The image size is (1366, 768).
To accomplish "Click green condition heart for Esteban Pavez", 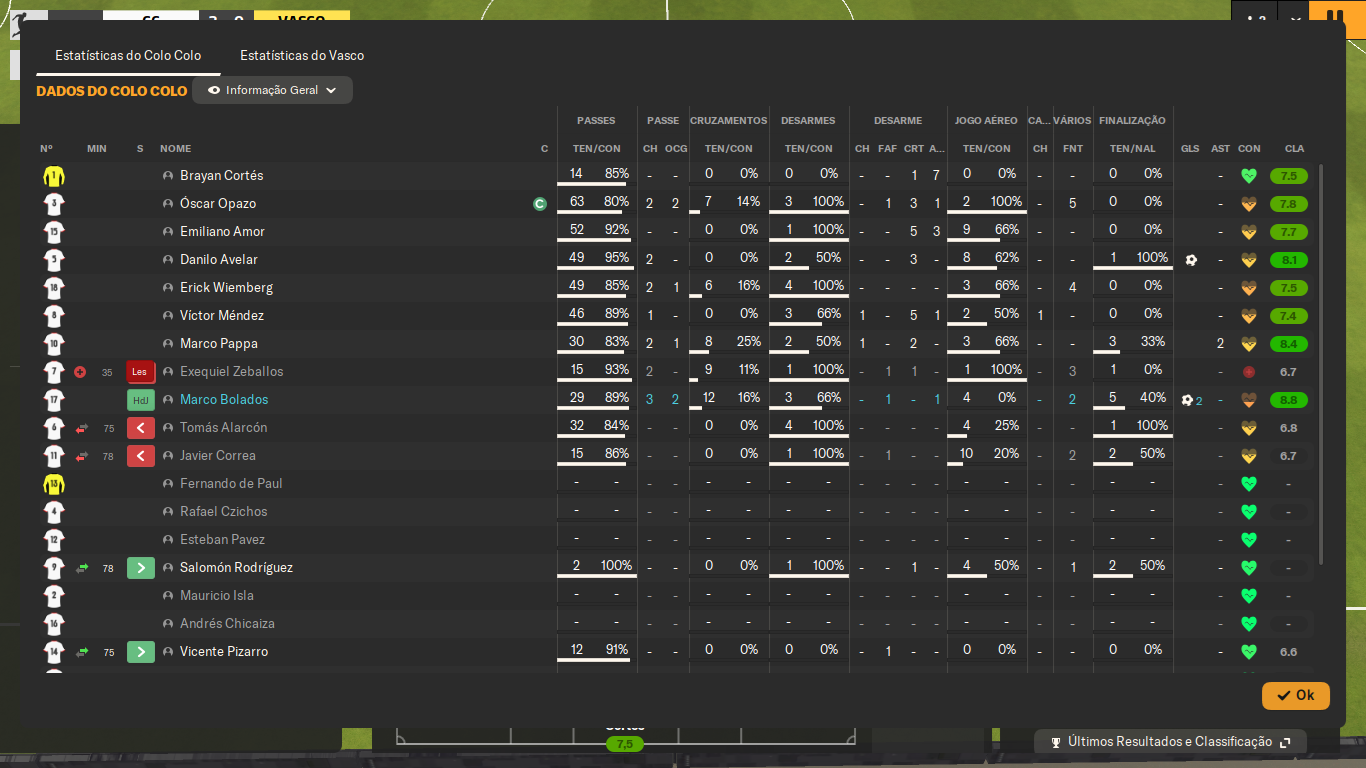I will coord(1248,540).
